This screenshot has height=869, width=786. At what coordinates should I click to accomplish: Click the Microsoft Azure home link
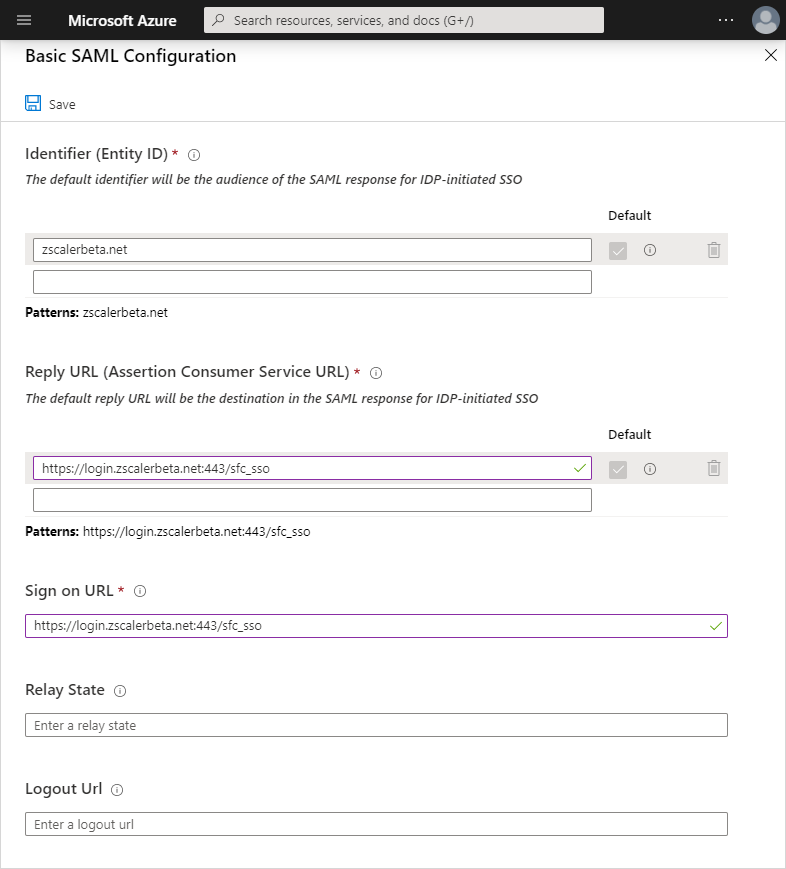tap(122, 20)
